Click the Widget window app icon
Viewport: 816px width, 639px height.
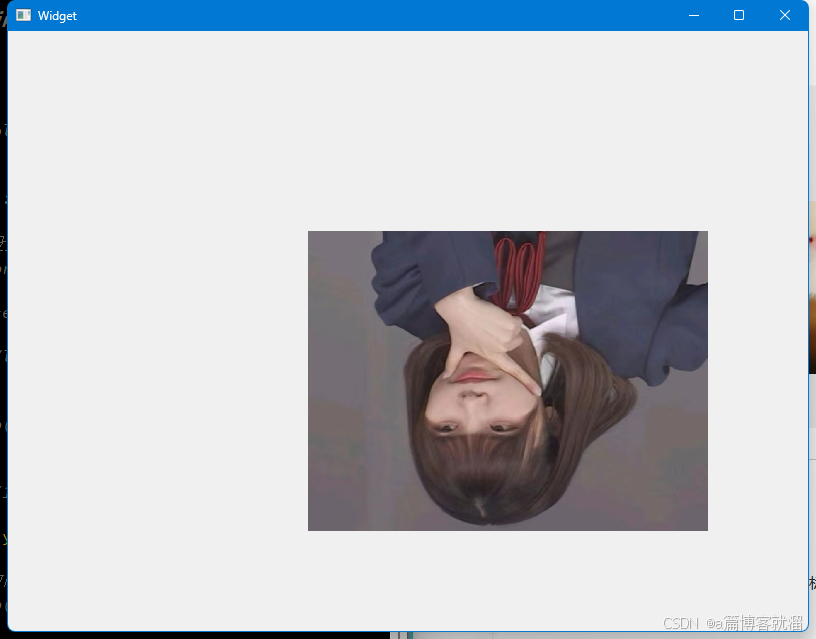tap(23, 15)
